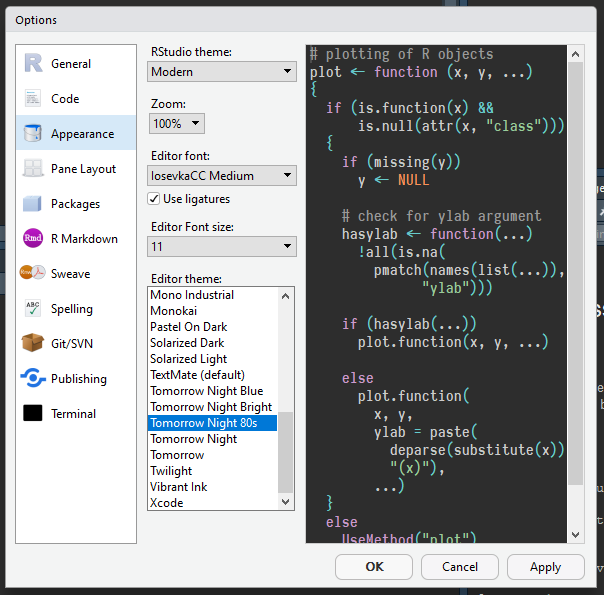Click the code preview vertical scrollbar thumb
This screenshot has width=604, height=595.
[x=575, y=273]
